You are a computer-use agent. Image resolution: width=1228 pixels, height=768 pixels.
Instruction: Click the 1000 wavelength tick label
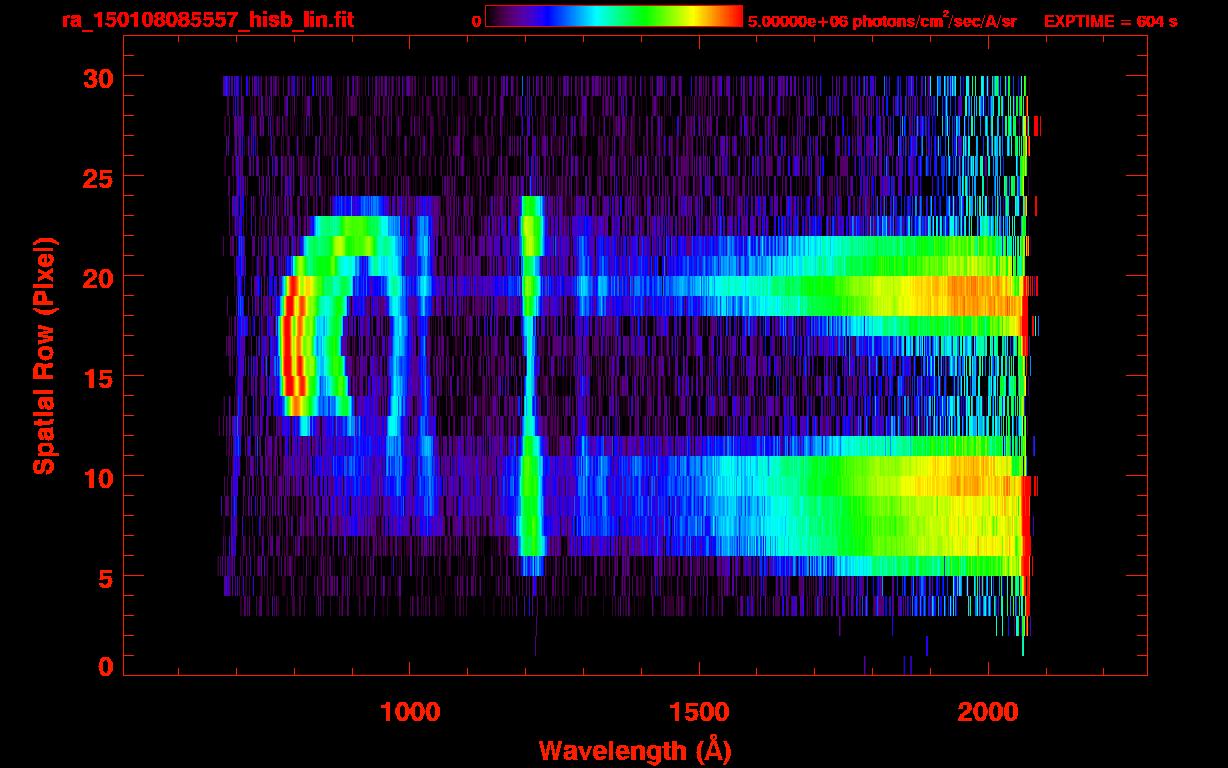click(x=409, y=713)
